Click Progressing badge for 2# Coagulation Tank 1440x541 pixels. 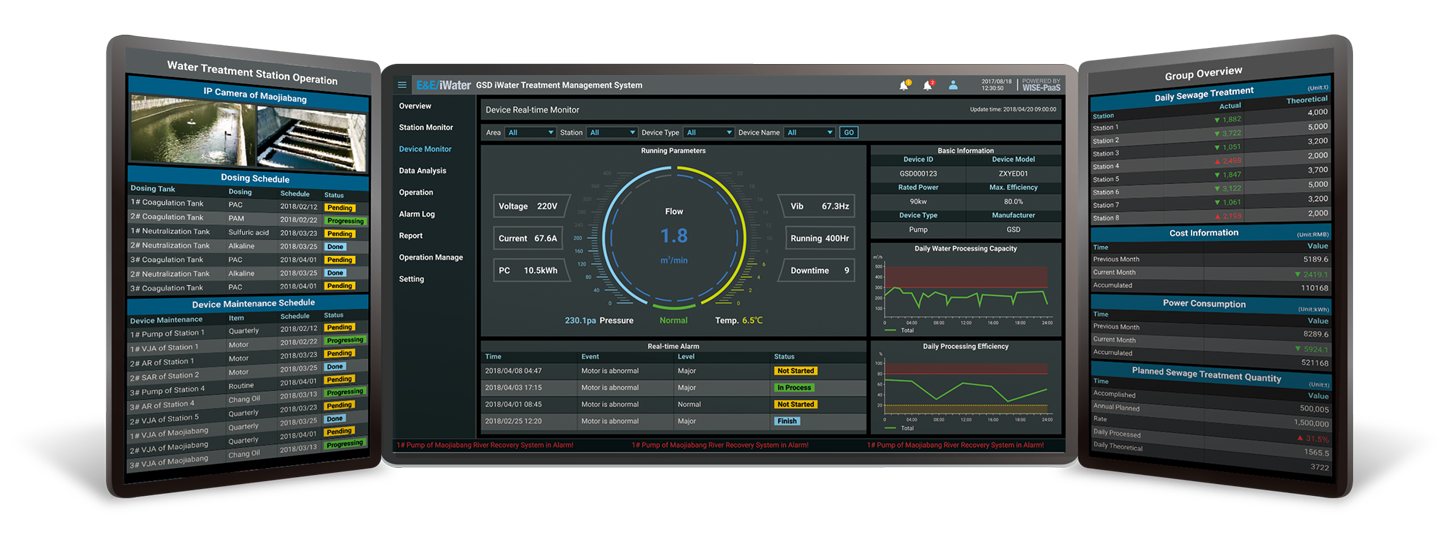tap(346, 221)
